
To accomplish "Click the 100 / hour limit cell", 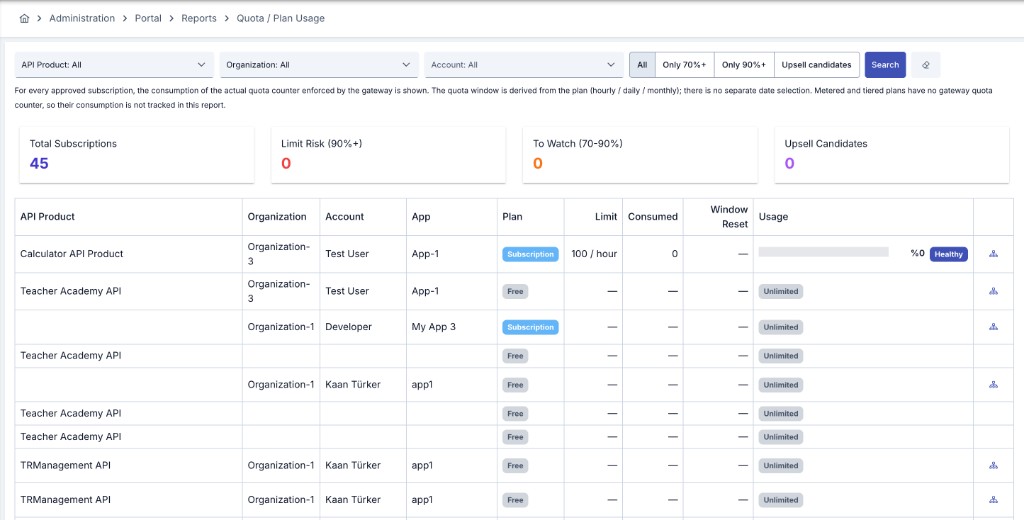I will pos(592,254).
